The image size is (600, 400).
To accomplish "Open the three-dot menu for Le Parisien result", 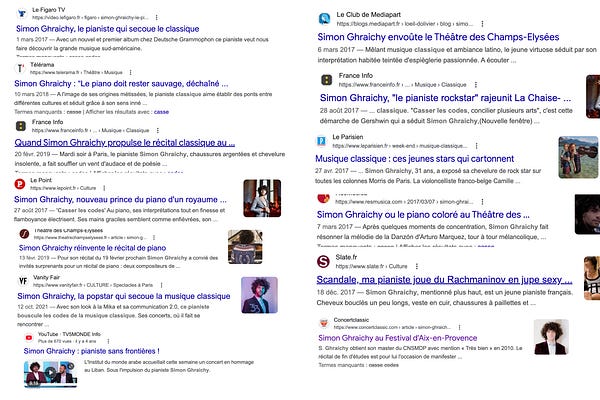I will (476, 146).
